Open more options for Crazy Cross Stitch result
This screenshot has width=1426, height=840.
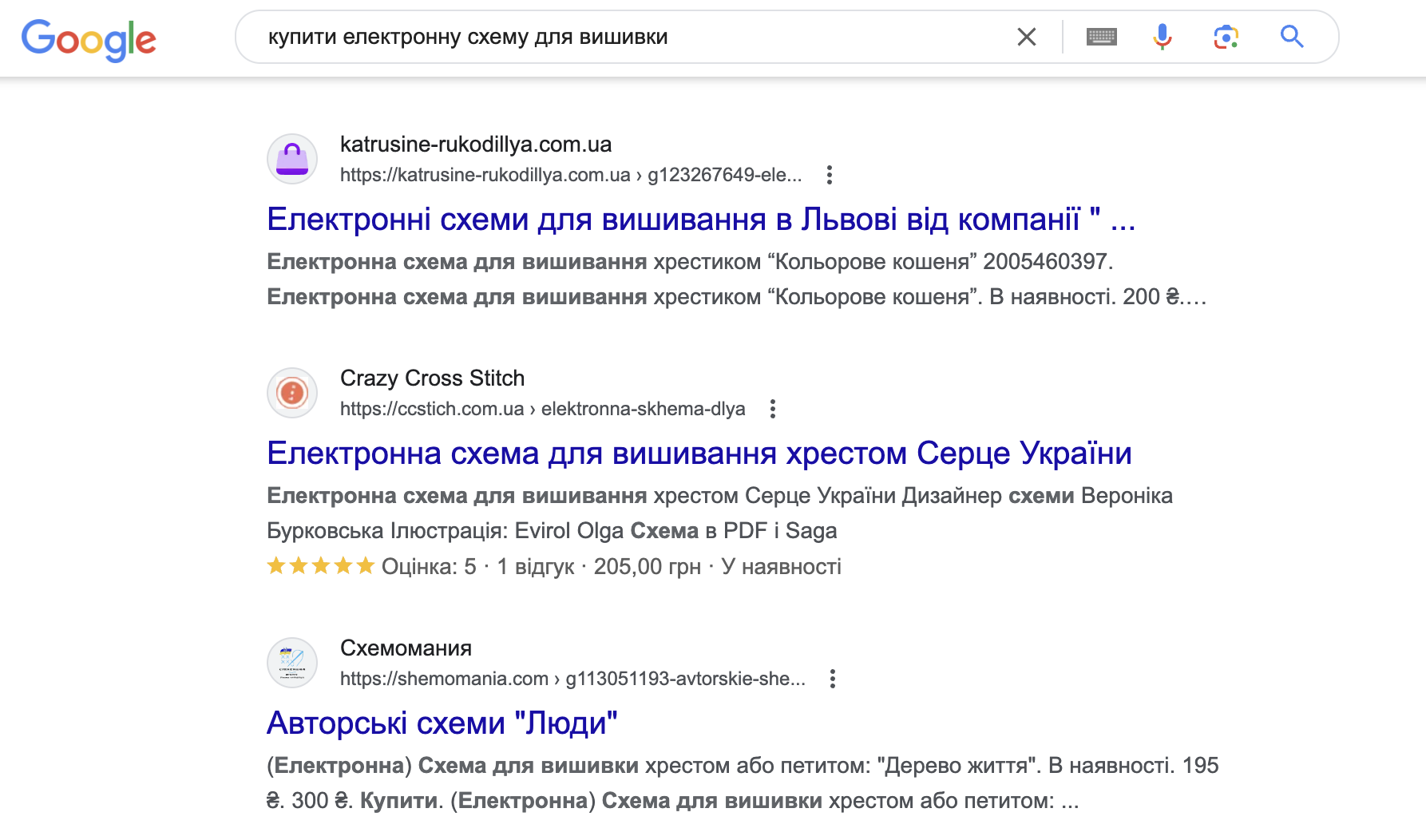(x=772, y=409)
